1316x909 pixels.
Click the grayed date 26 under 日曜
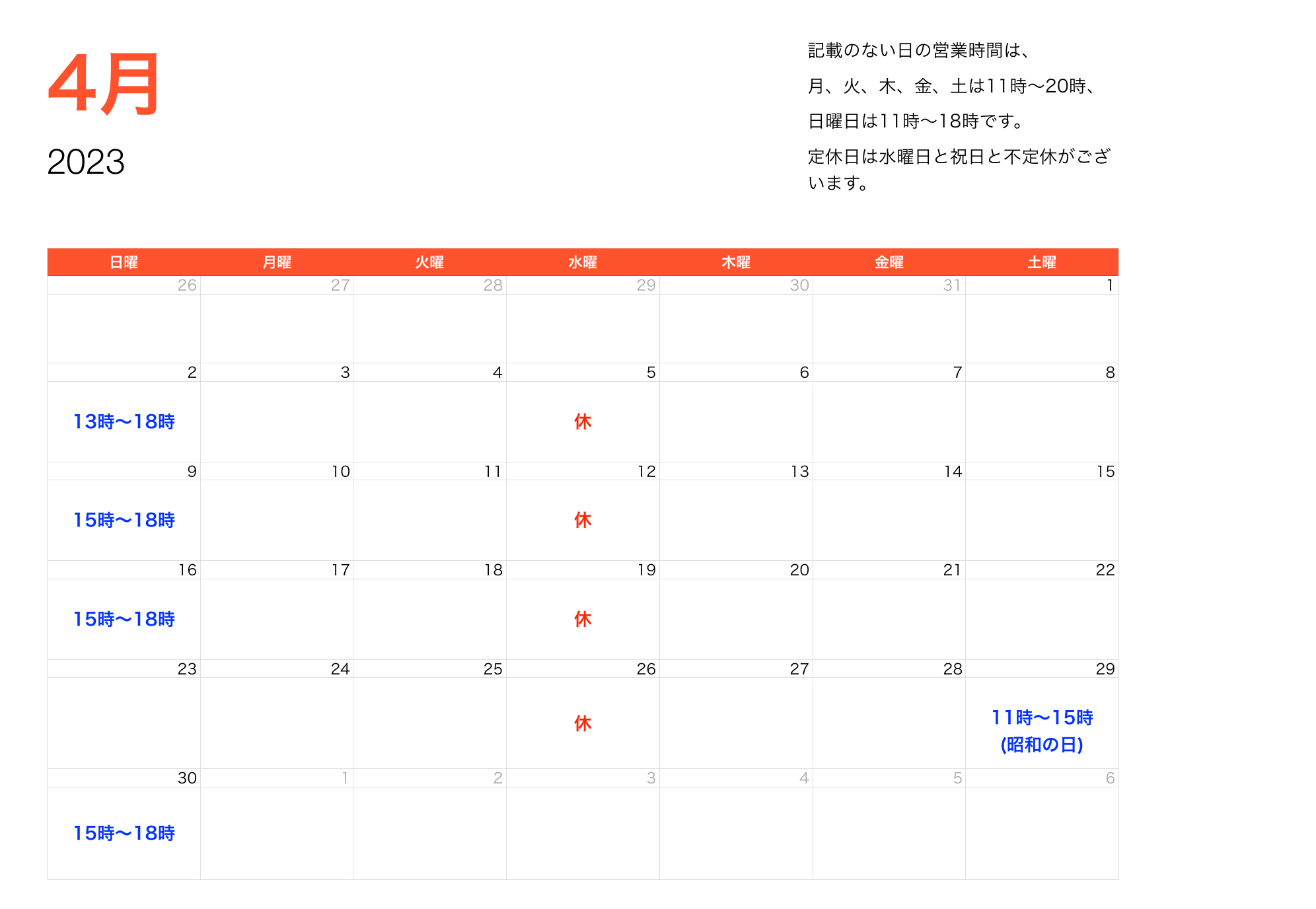click(188, 285)
